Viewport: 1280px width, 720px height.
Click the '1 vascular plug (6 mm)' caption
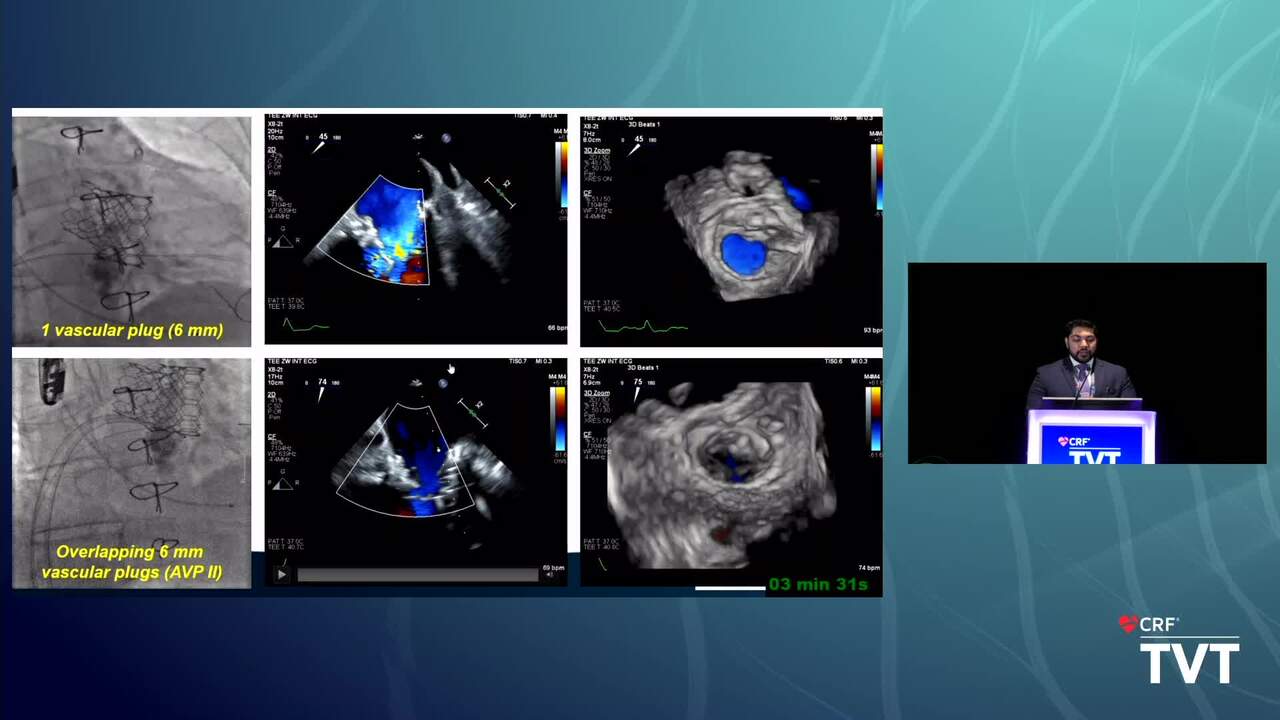point(132,330)
